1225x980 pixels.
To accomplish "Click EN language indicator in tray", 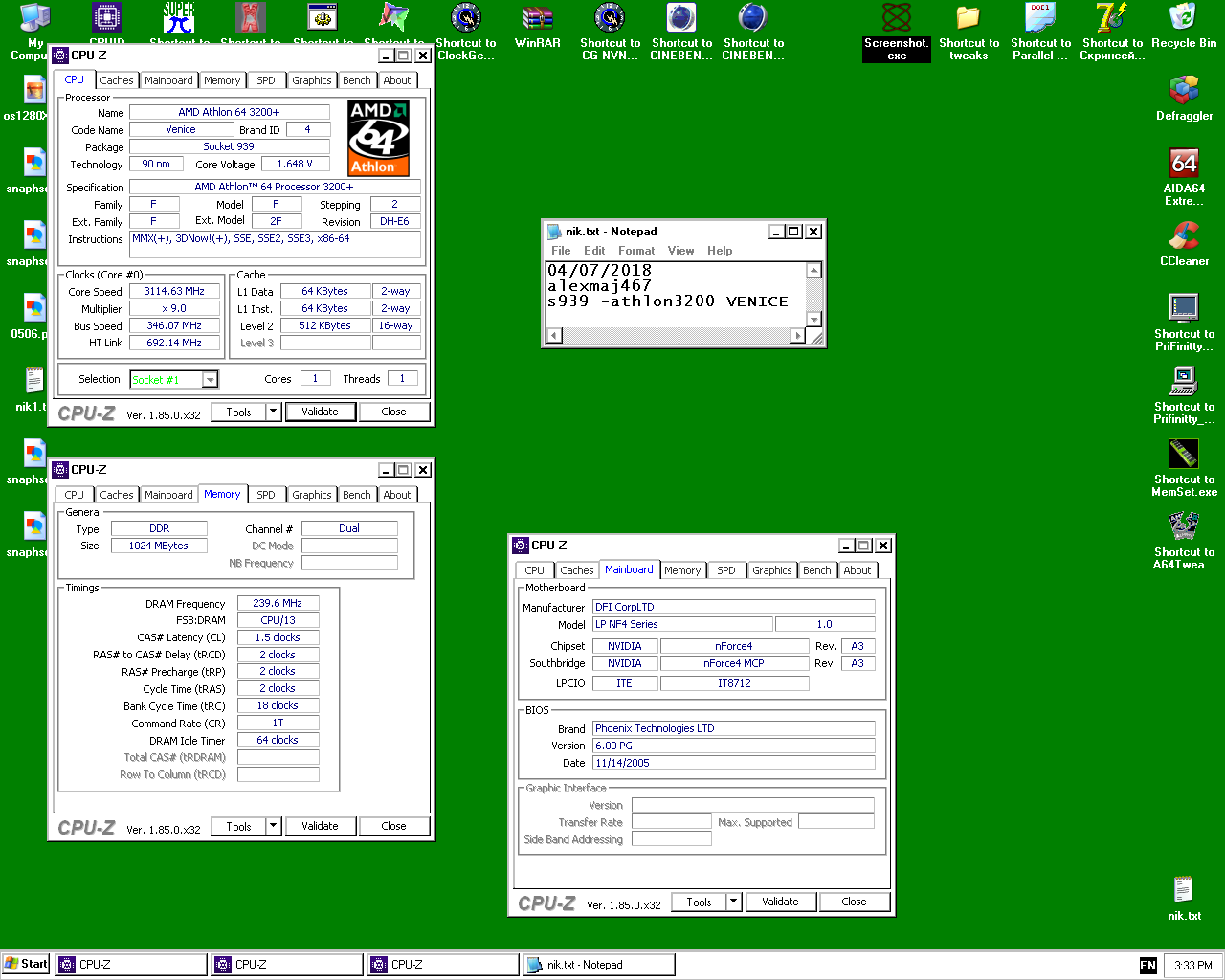I will coord(1148,966).
